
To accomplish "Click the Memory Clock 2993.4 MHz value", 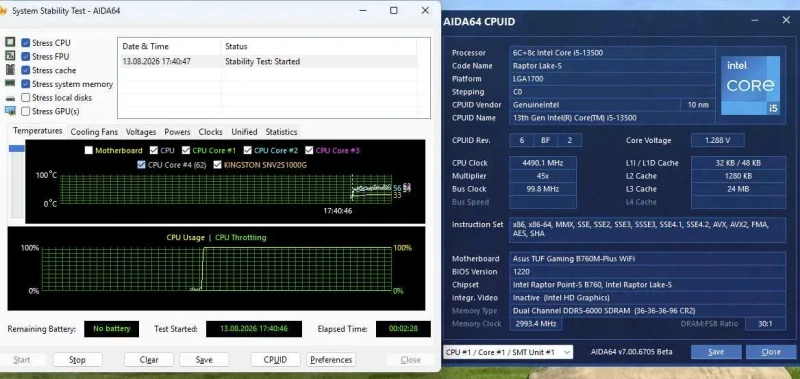I will pyautogui.click(x=535, y=324).
